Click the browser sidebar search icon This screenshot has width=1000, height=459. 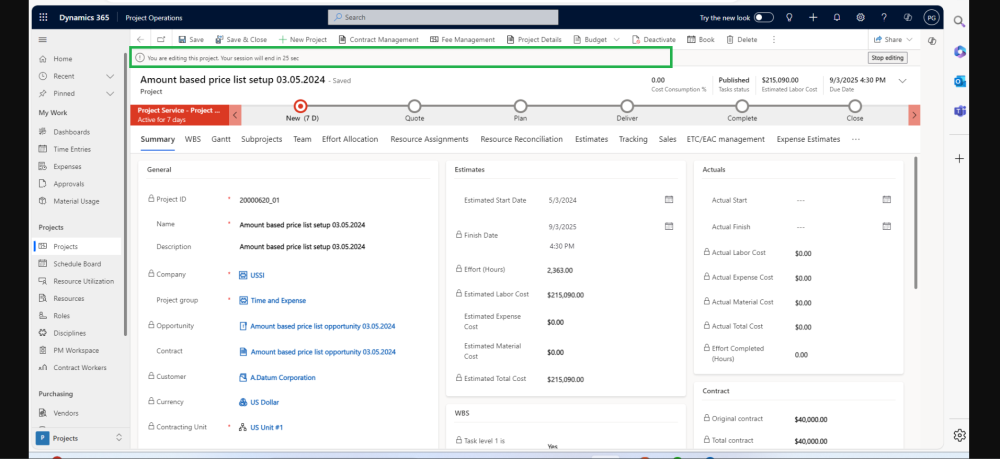pos(959,22)
